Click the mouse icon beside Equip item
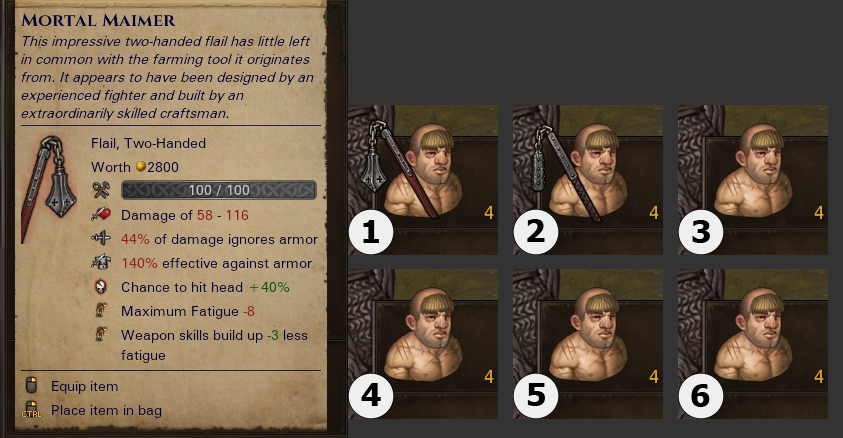 coord(32,385)
